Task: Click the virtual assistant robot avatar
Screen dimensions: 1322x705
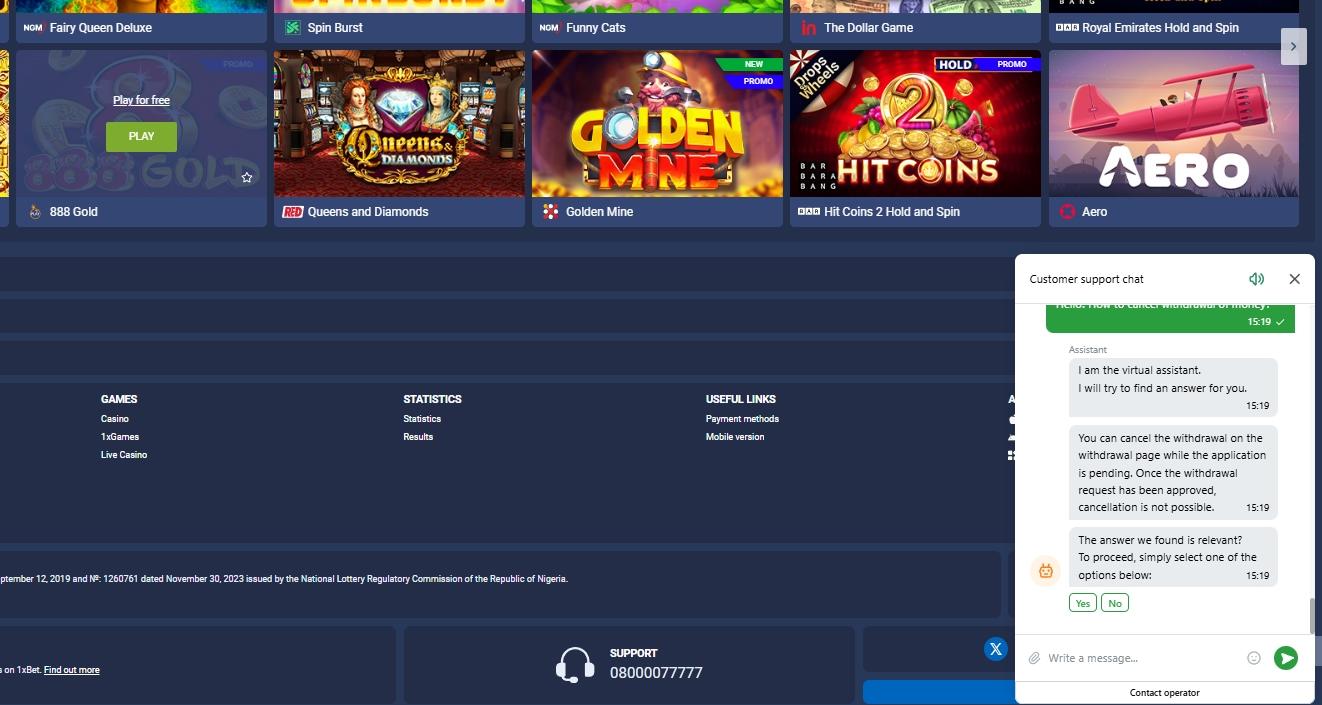Action: (x=1045, y=571)
